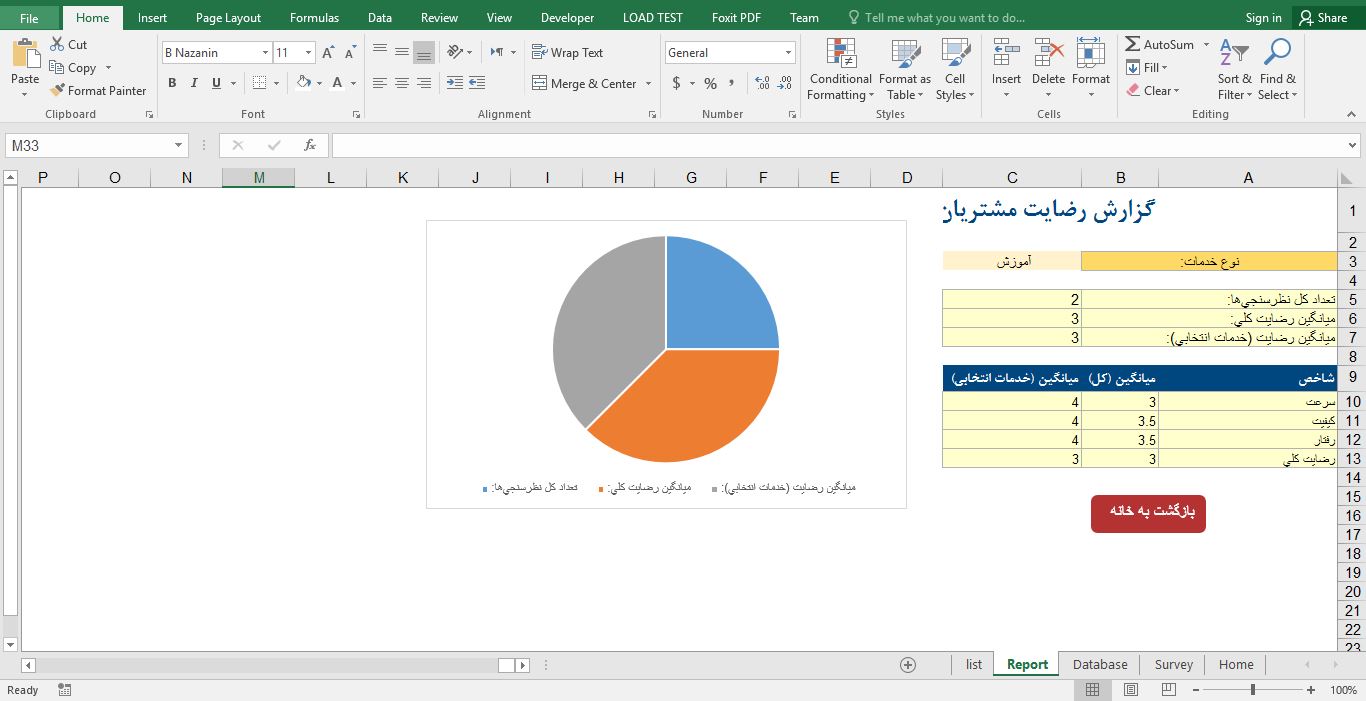
Task: Toggle Italic formatting
Action: point(194,83)
